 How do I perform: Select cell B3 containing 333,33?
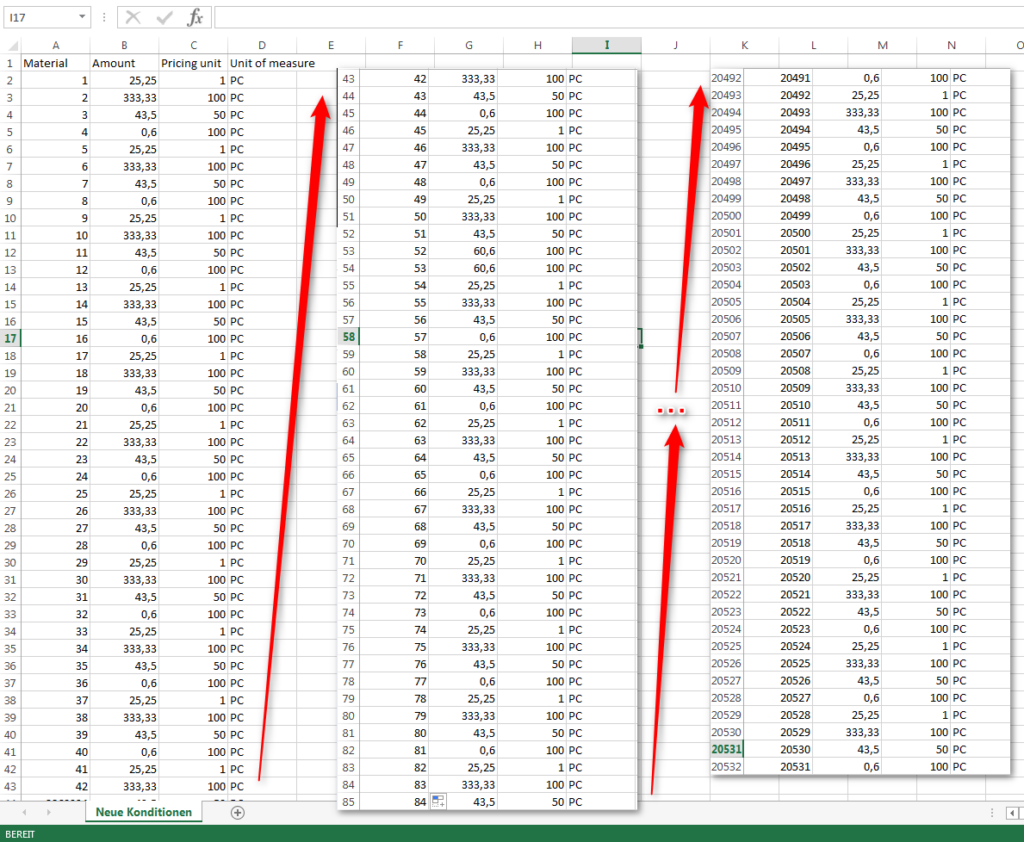(x=124, y=98)
